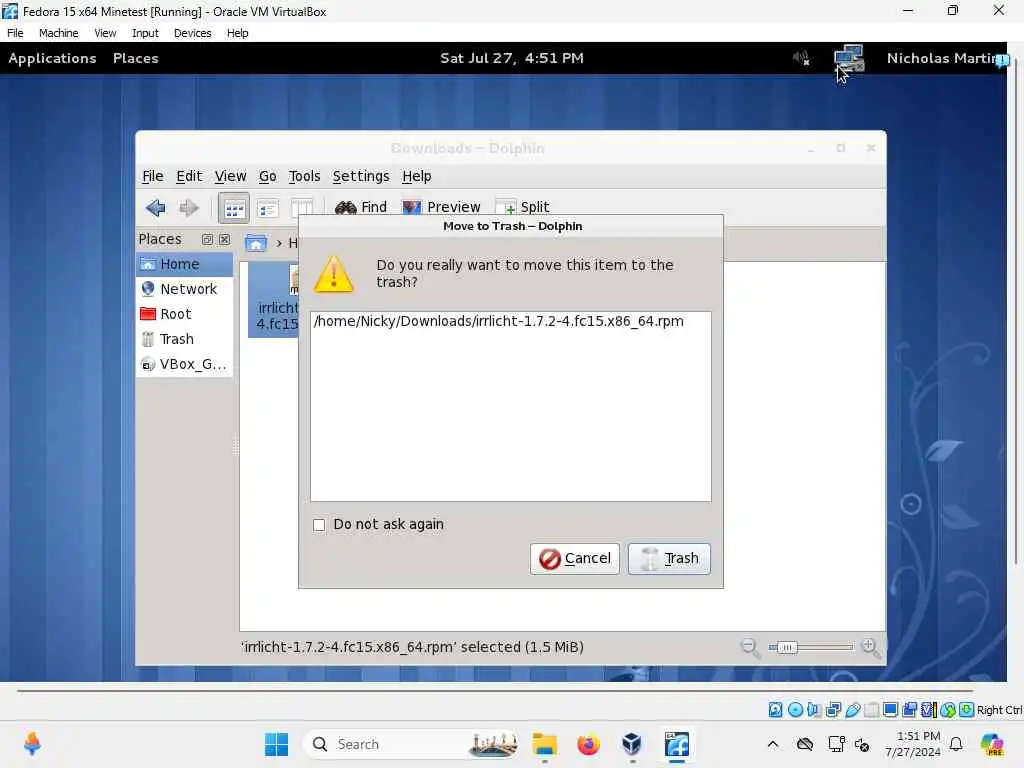Open Dolphin Help menu

click(x=417, y=176)
